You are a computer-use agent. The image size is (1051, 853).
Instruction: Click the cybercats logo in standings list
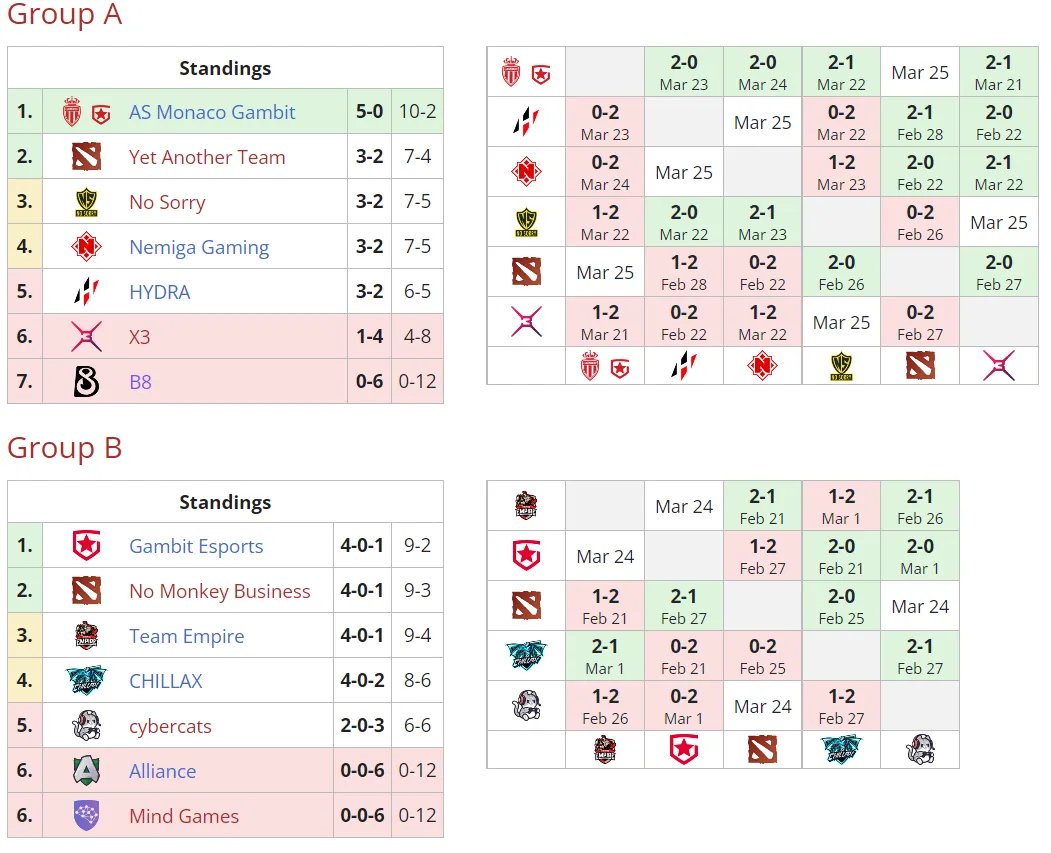[x=86, y=726]
